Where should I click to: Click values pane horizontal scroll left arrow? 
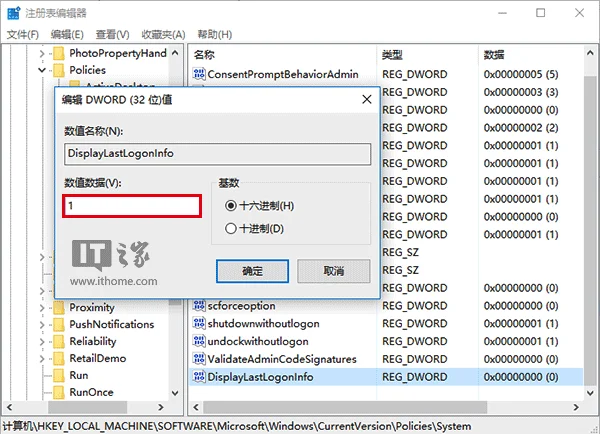(x=196, y=407)
